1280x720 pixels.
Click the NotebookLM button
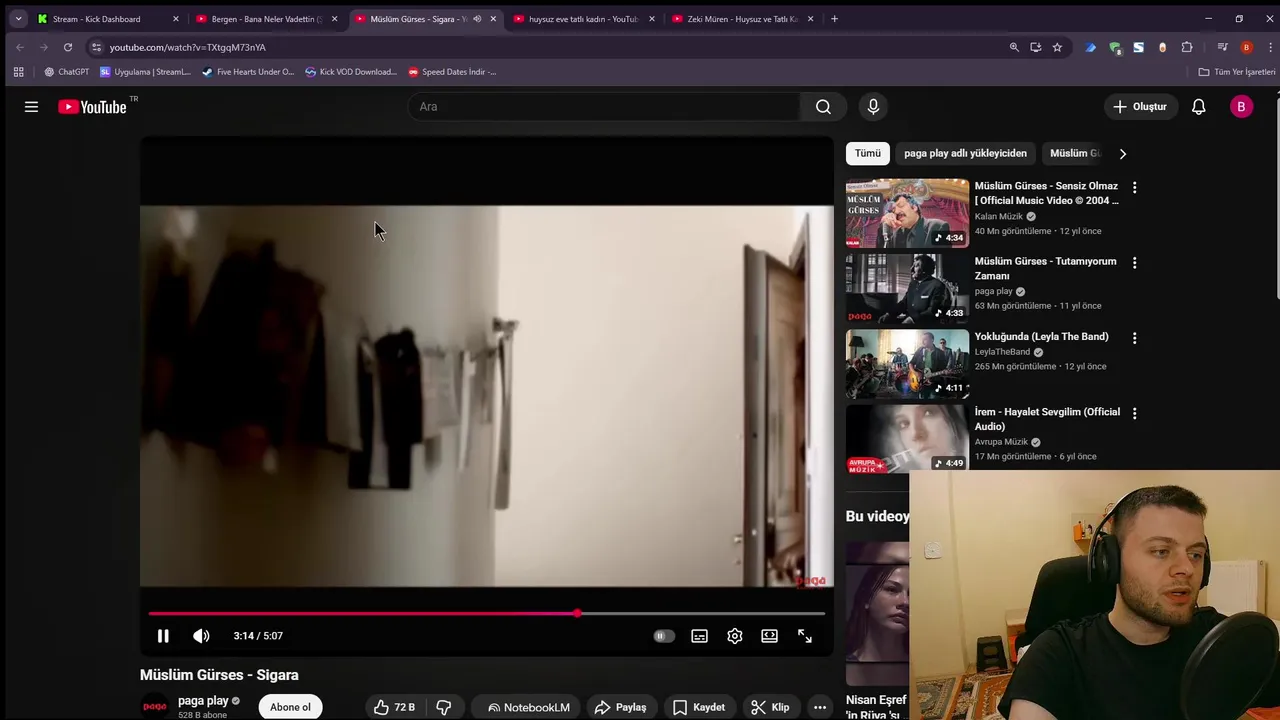click(528, 707)
